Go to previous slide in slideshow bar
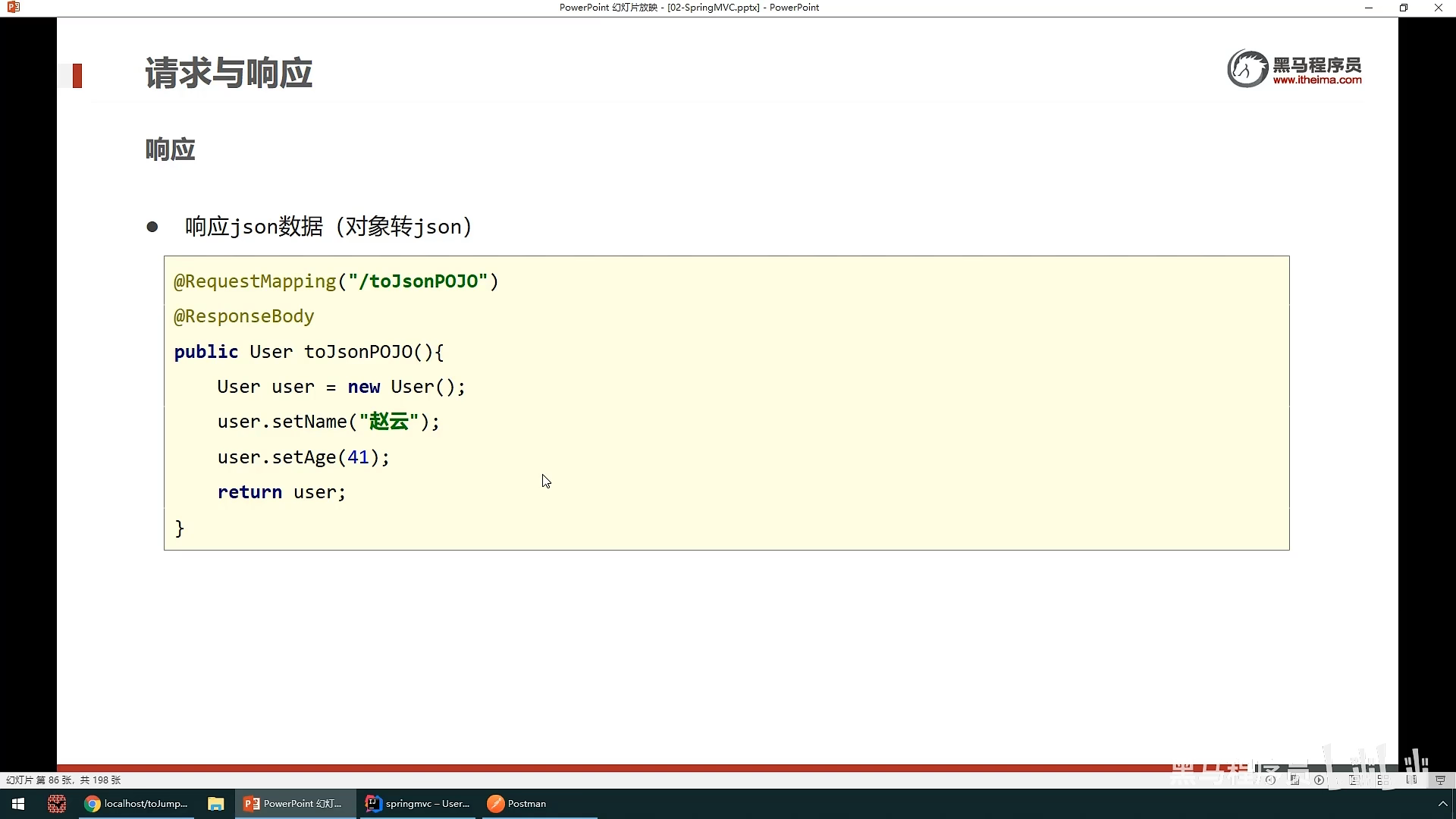1456x819 pixels. click(1270, 780)
